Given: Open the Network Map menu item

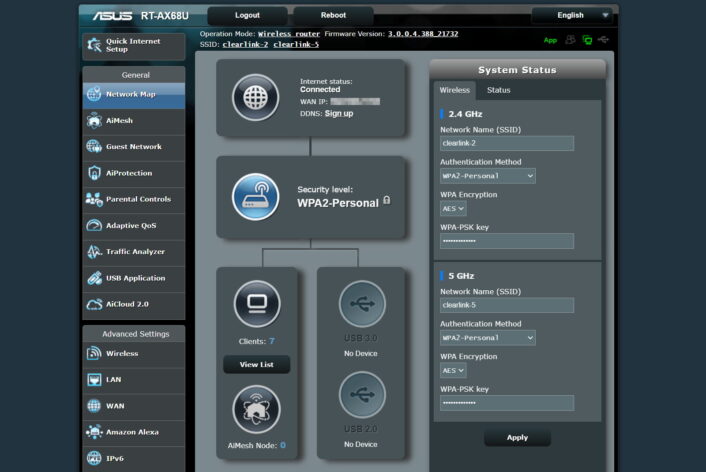Looking at the screenshot, I should click(134, 95).
